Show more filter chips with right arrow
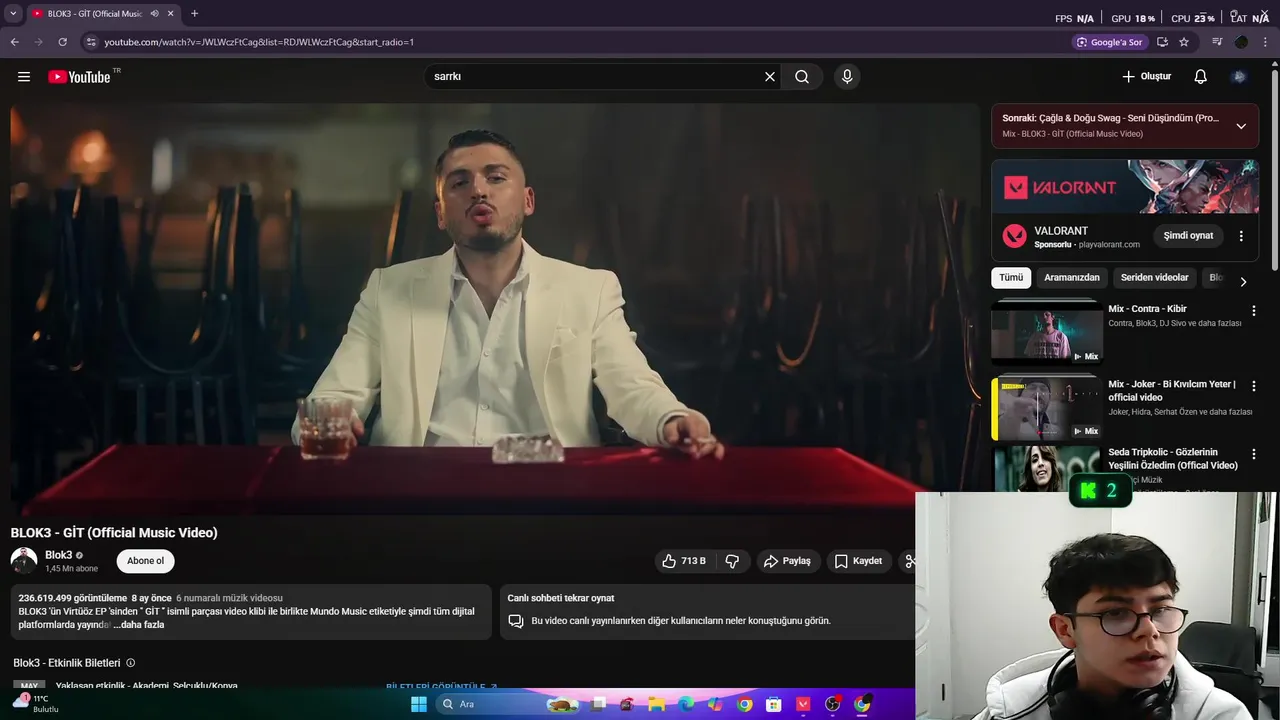The height and width of the screenshot is (720, 1280). coord(1243,282)
